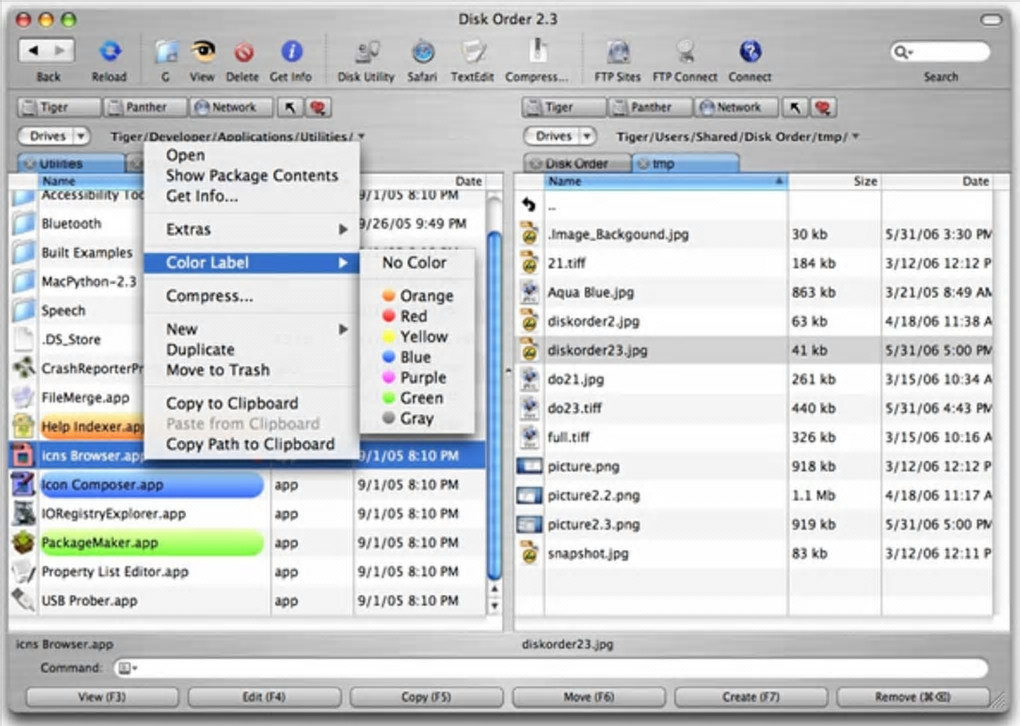Apply the Green color label

[418, 398]
